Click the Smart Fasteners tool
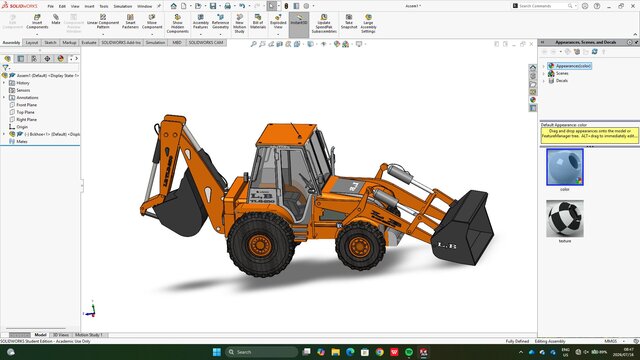The image size is (640, 360). pos(130,22)
